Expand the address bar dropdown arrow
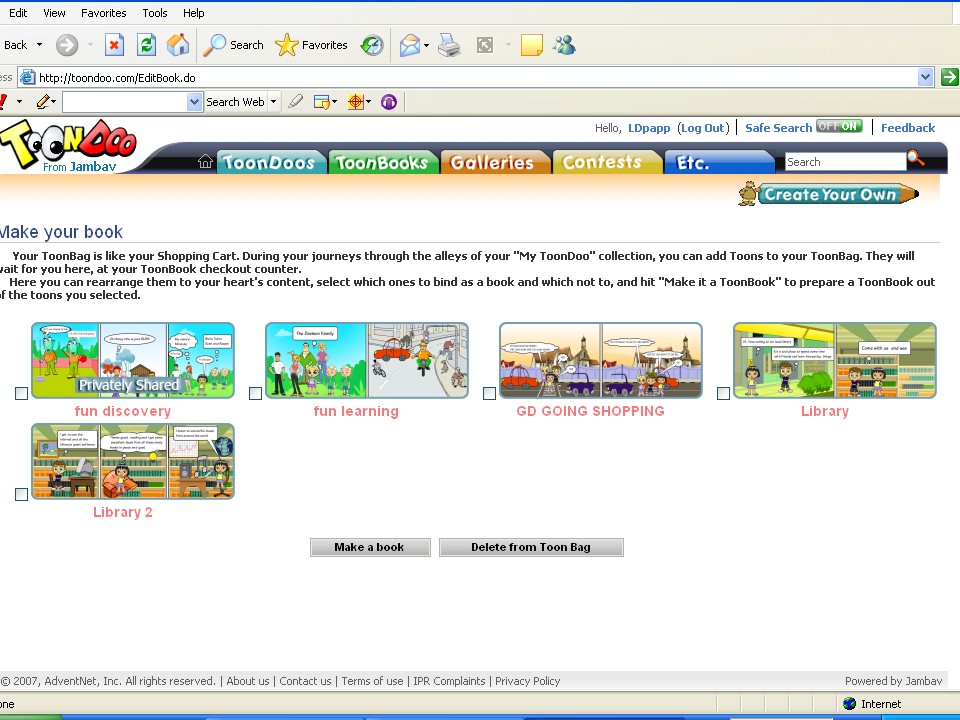This screenshot has width=960, height=720. pos(925,77)
